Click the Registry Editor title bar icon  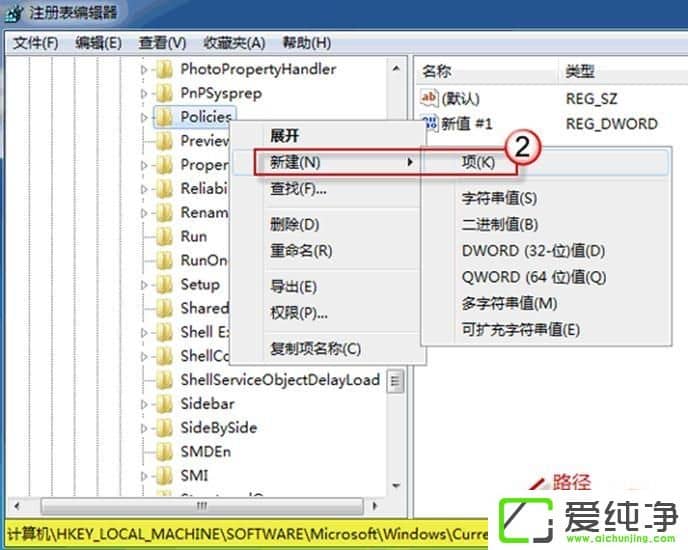coord(14,13)
